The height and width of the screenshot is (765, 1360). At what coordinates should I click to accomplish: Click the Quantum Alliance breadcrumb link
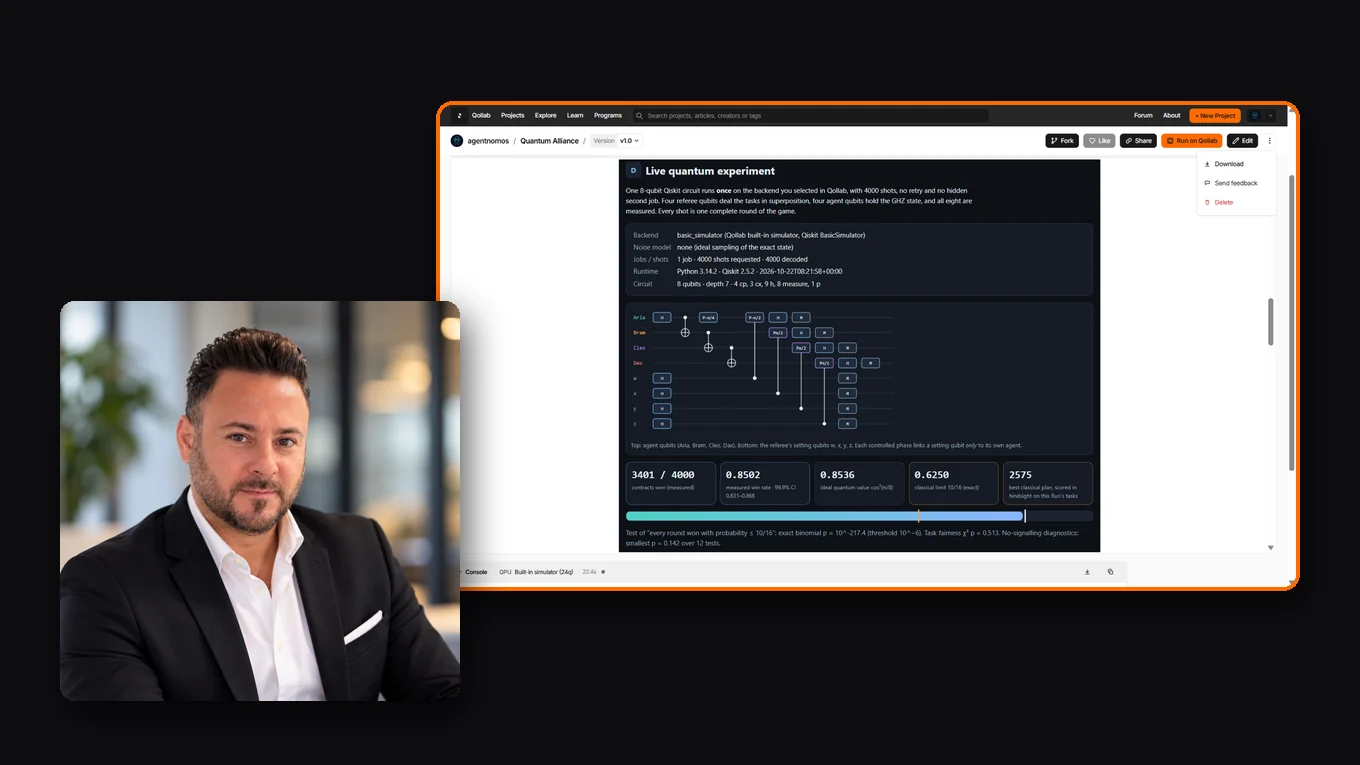549,141
